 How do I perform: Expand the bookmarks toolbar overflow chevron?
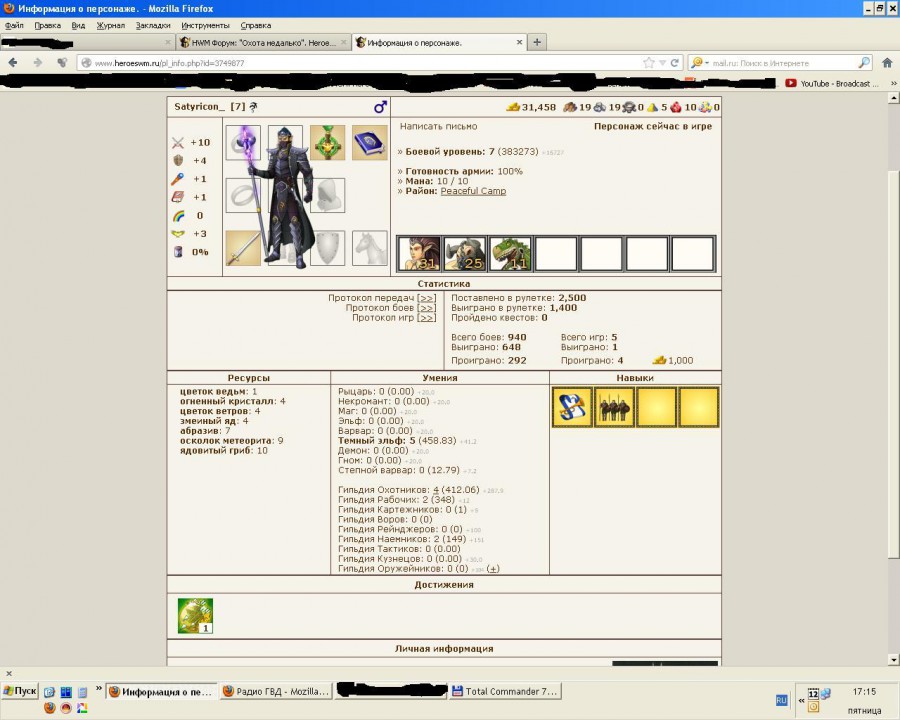pyautogui.click(x=893, y=83)
